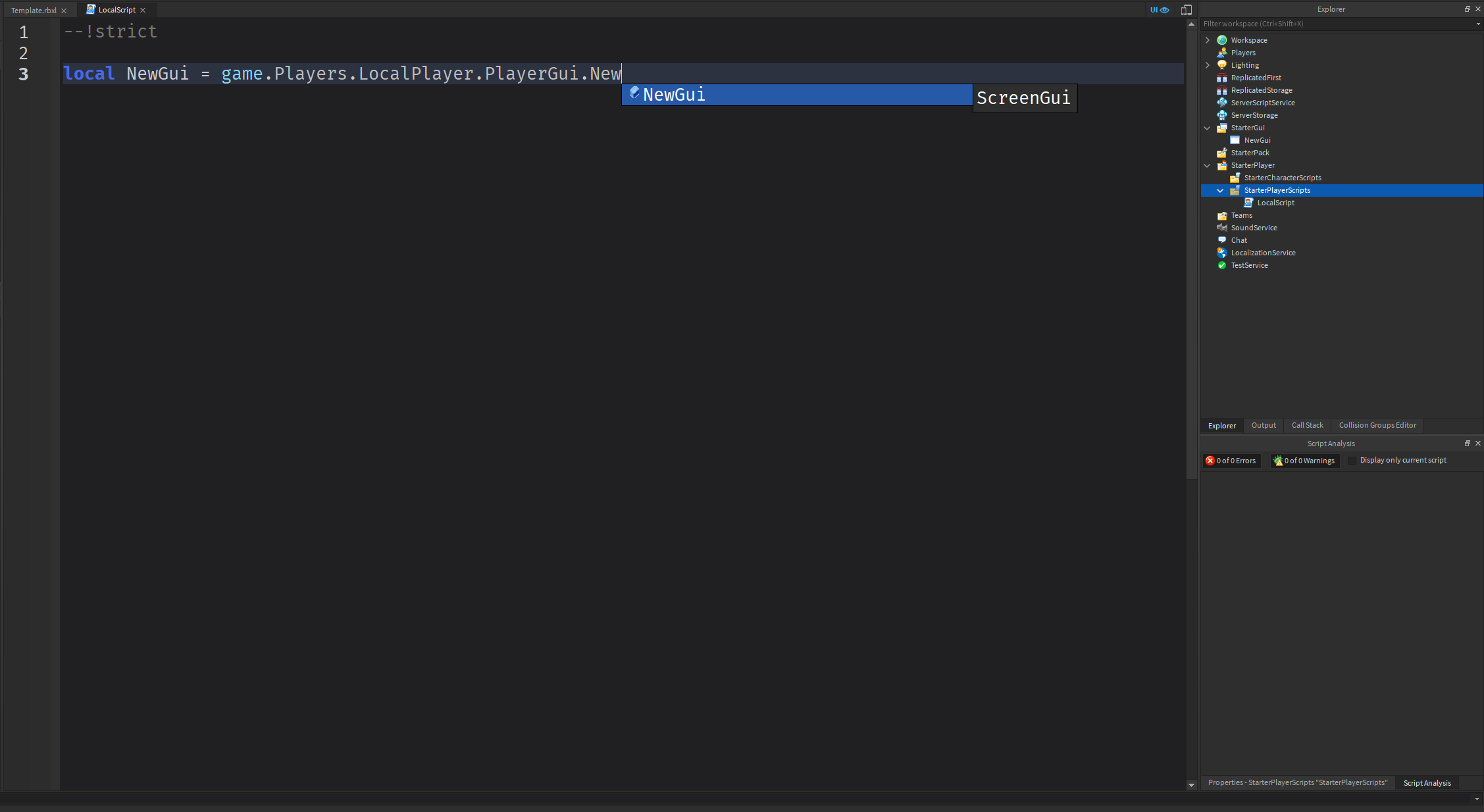Switch to the Output tab

click(1262, 425)
